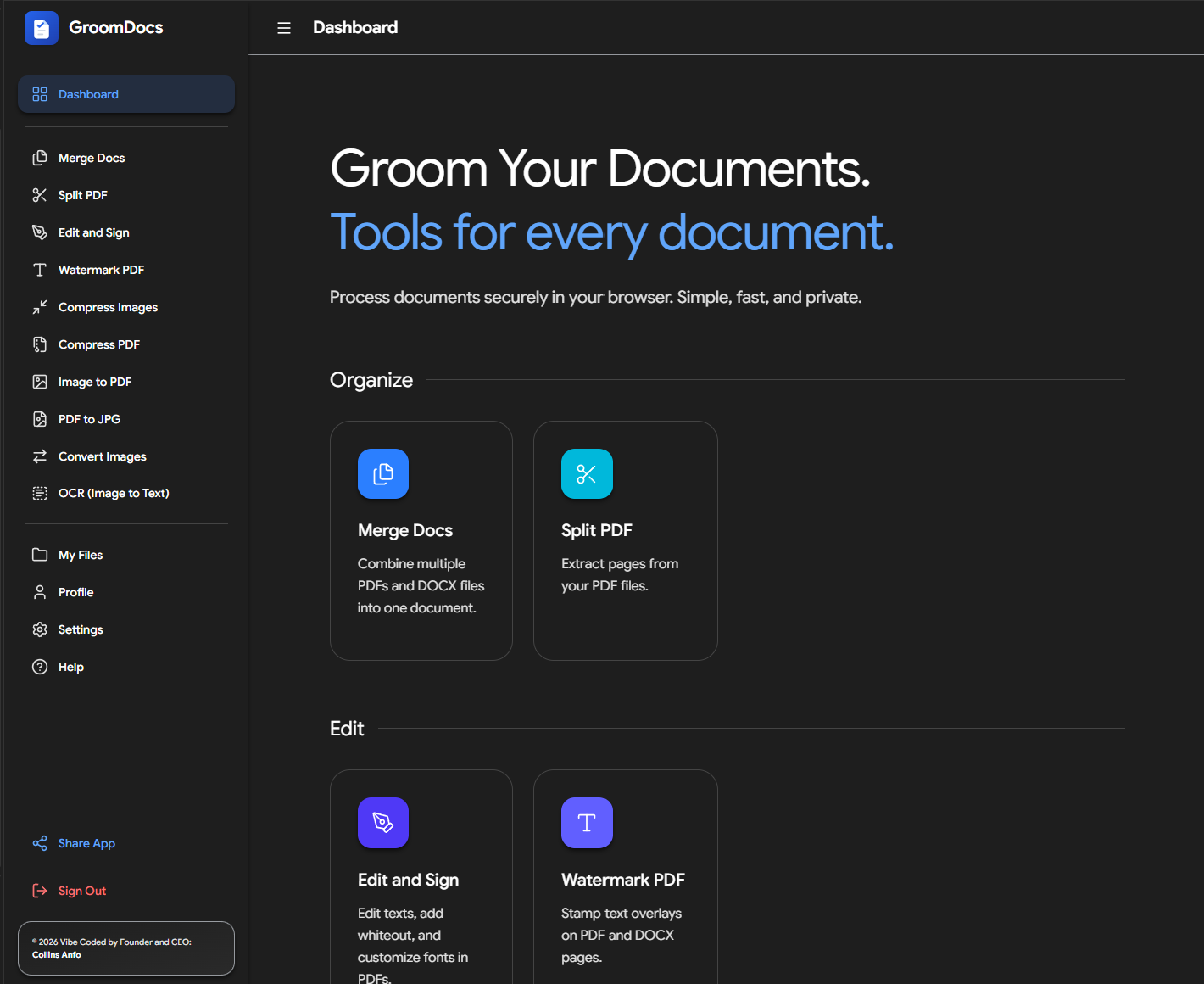This screenshot has width=1204, height=984.
Task: Click the blue Merge Docs card icon
Action: [x=383, y=473]
